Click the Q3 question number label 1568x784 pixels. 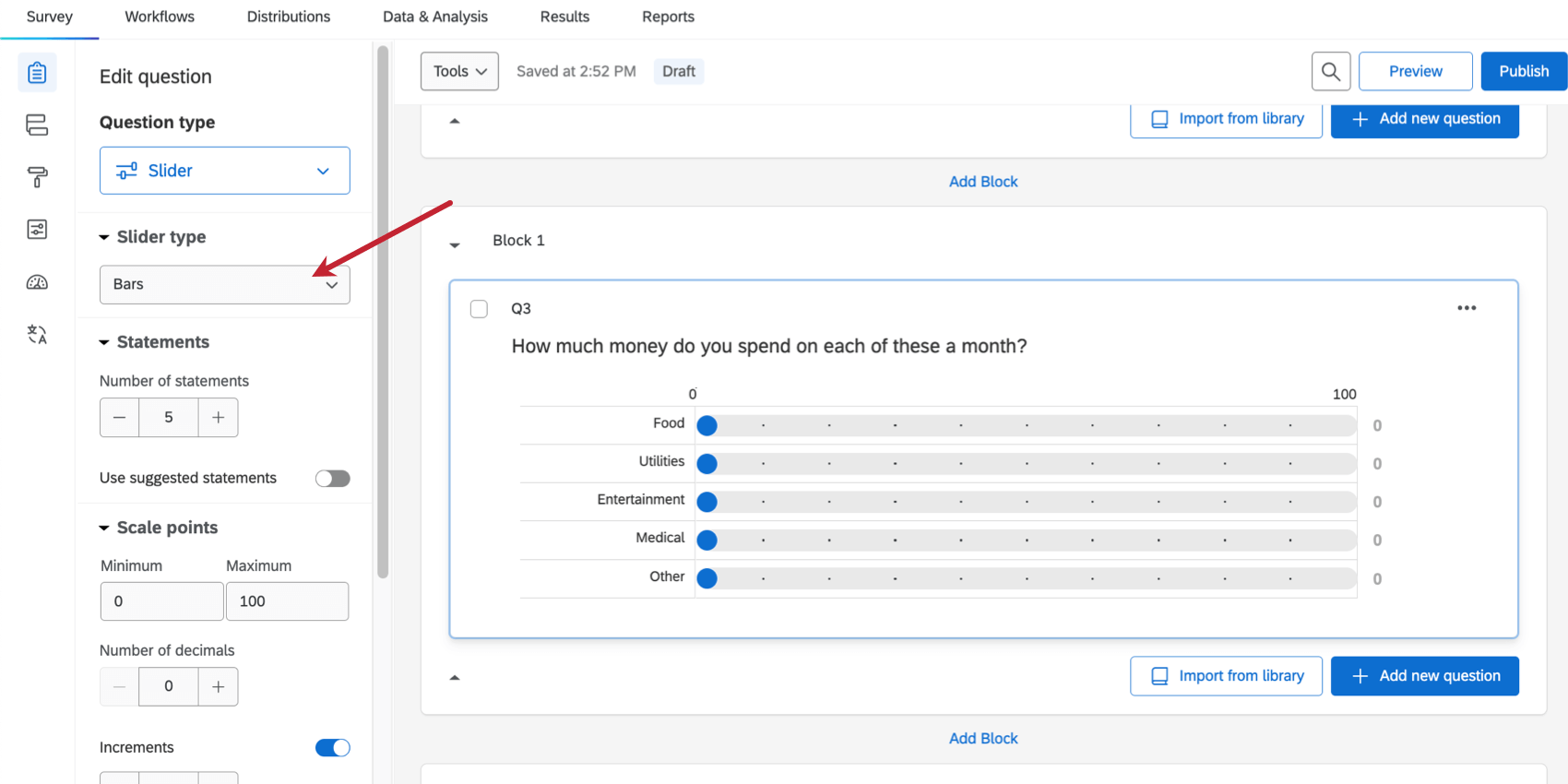click(521, 309)
